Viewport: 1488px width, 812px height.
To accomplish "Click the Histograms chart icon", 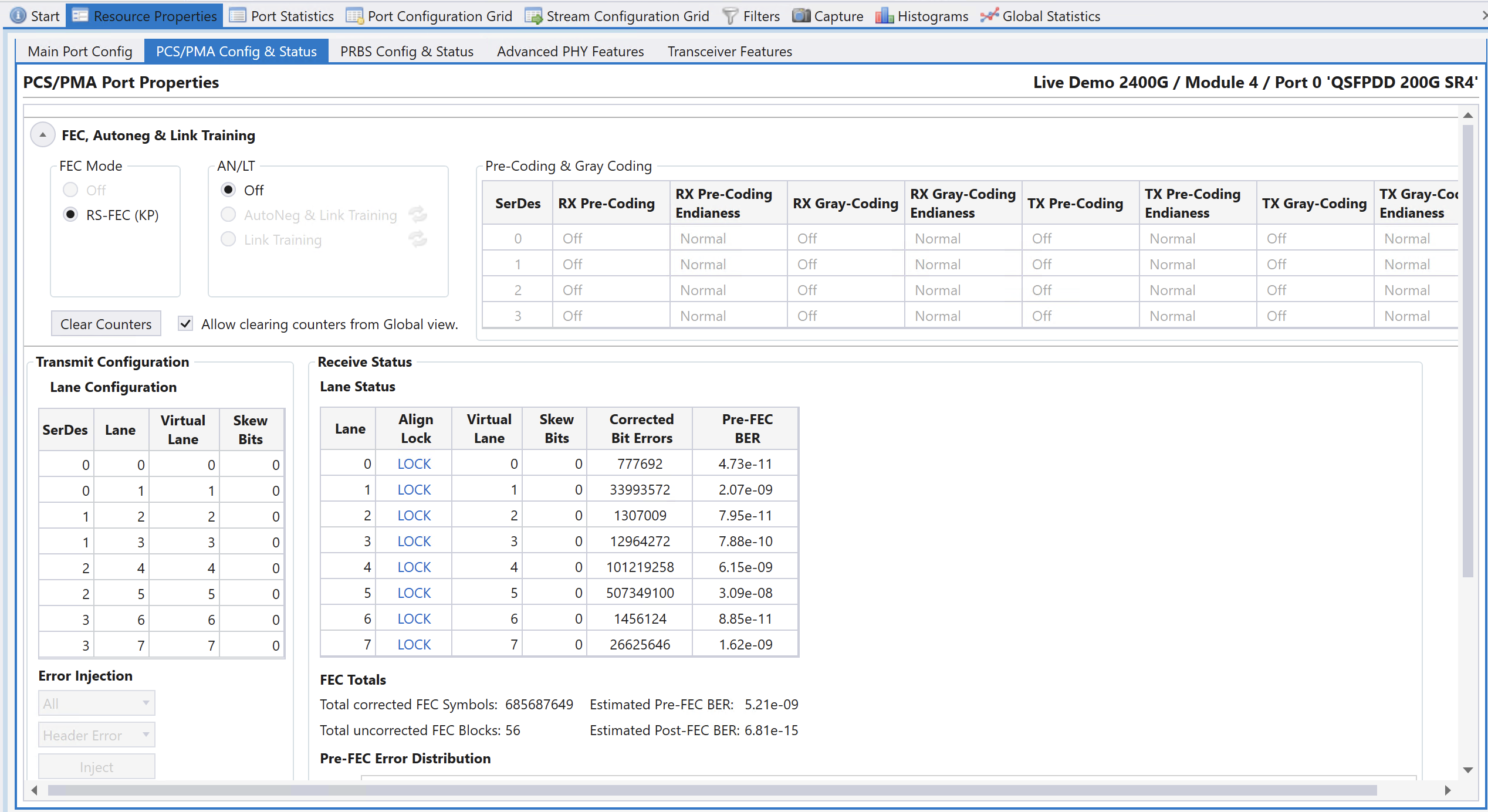I will (884, 16).
